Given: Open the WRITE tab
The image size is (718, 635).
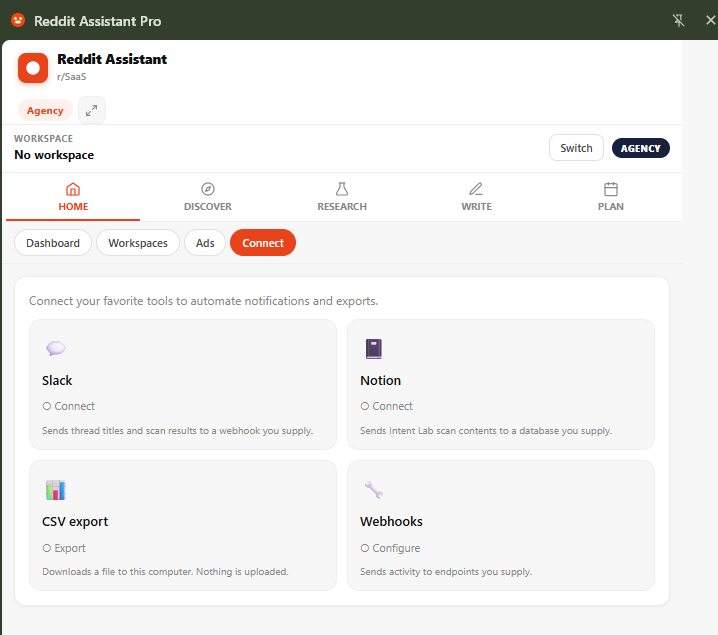Looking at the screenshot, I should click(476, 197).
